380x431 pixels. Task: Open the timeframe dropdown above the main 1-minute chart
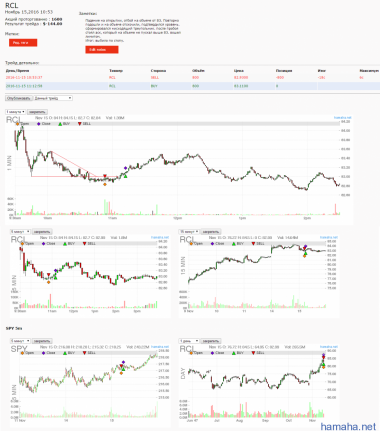tap(16, 112)
